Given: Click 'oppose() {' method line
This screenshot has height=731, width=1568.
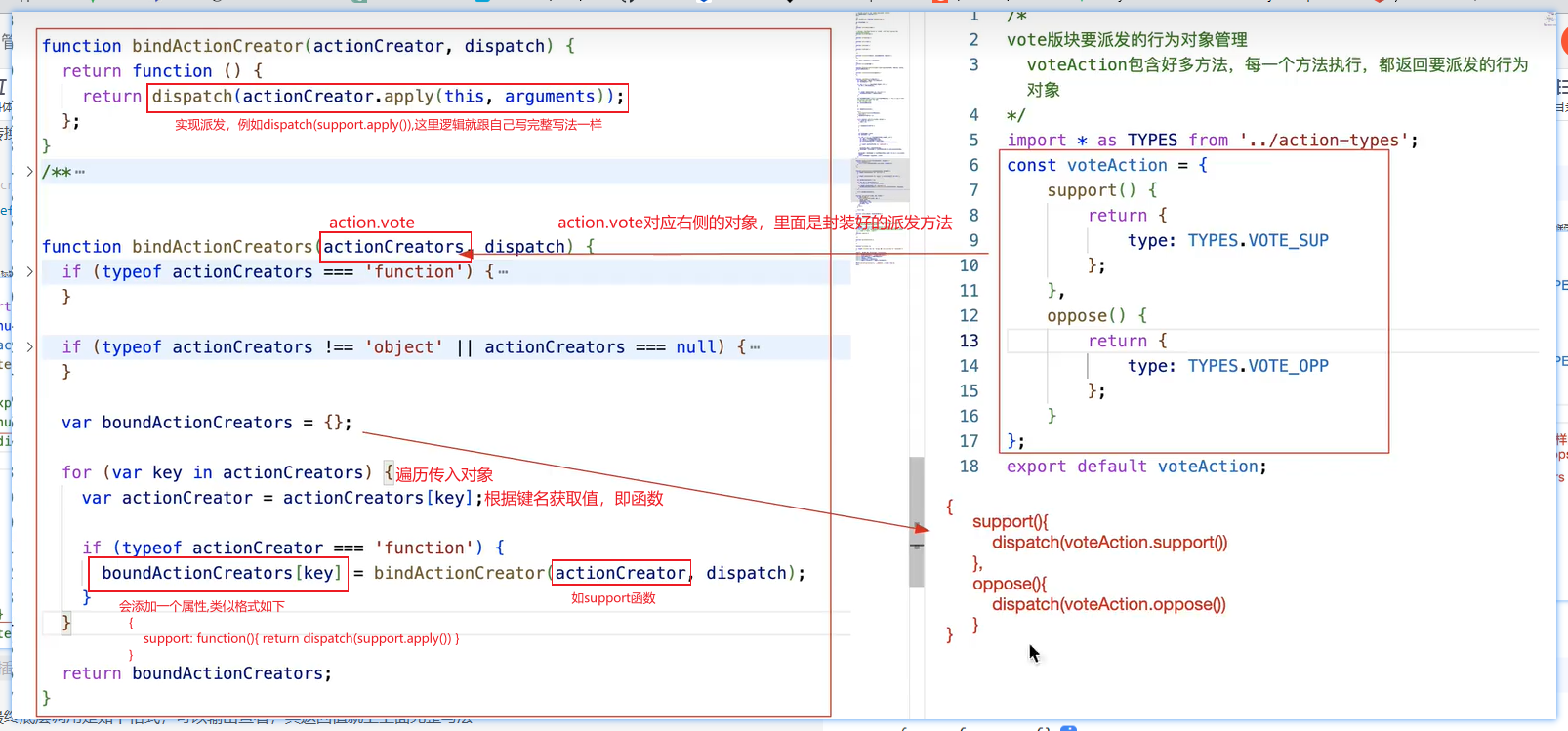Looking at the screenshot, I should (x=1097, y=315).
